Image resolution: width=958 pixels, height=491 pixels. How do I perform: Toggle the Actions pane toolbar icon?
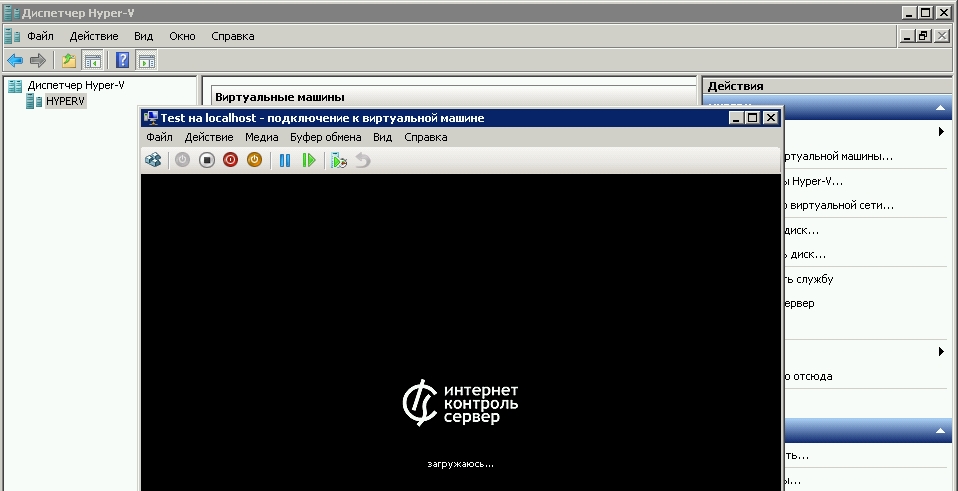[x=147, y=60]
